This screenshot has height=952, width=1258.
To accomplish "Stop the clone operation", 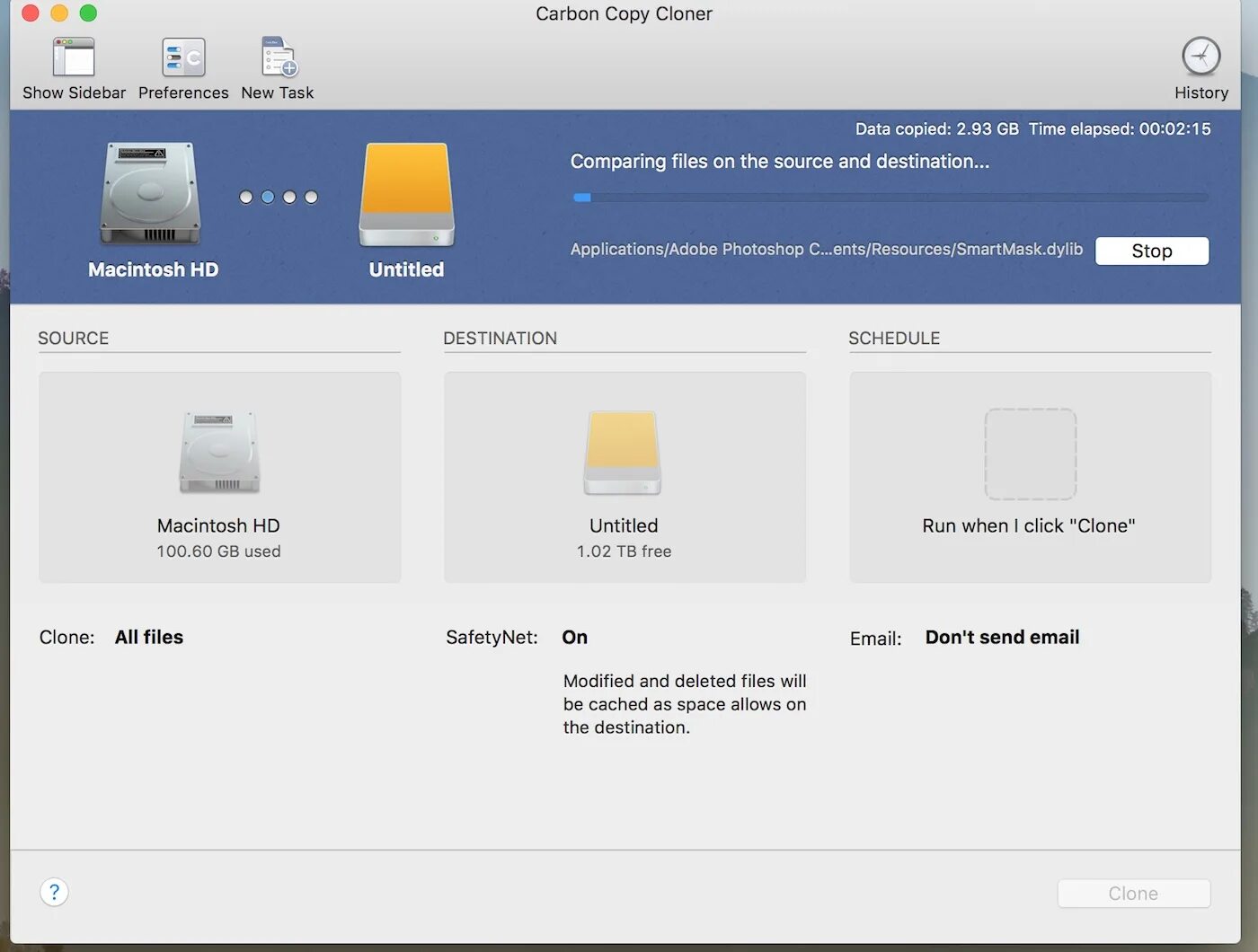I will pos(1151,251).
